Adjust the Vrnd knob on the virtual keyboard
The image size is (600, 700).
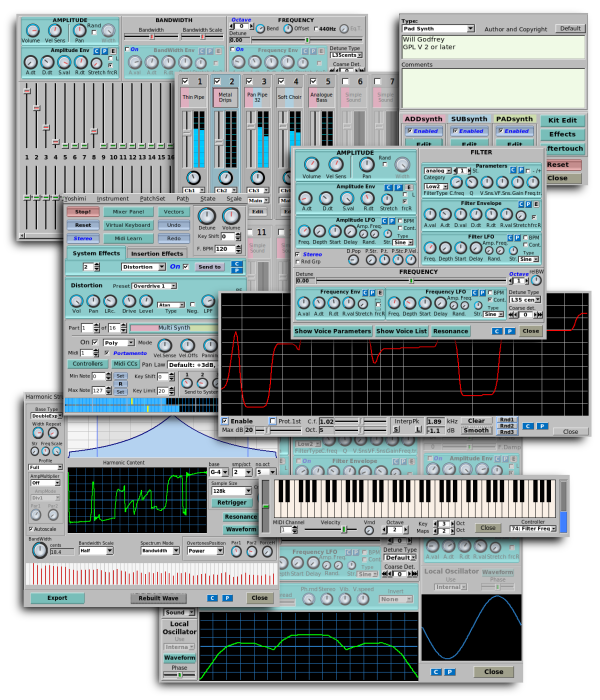pos(369,530)
